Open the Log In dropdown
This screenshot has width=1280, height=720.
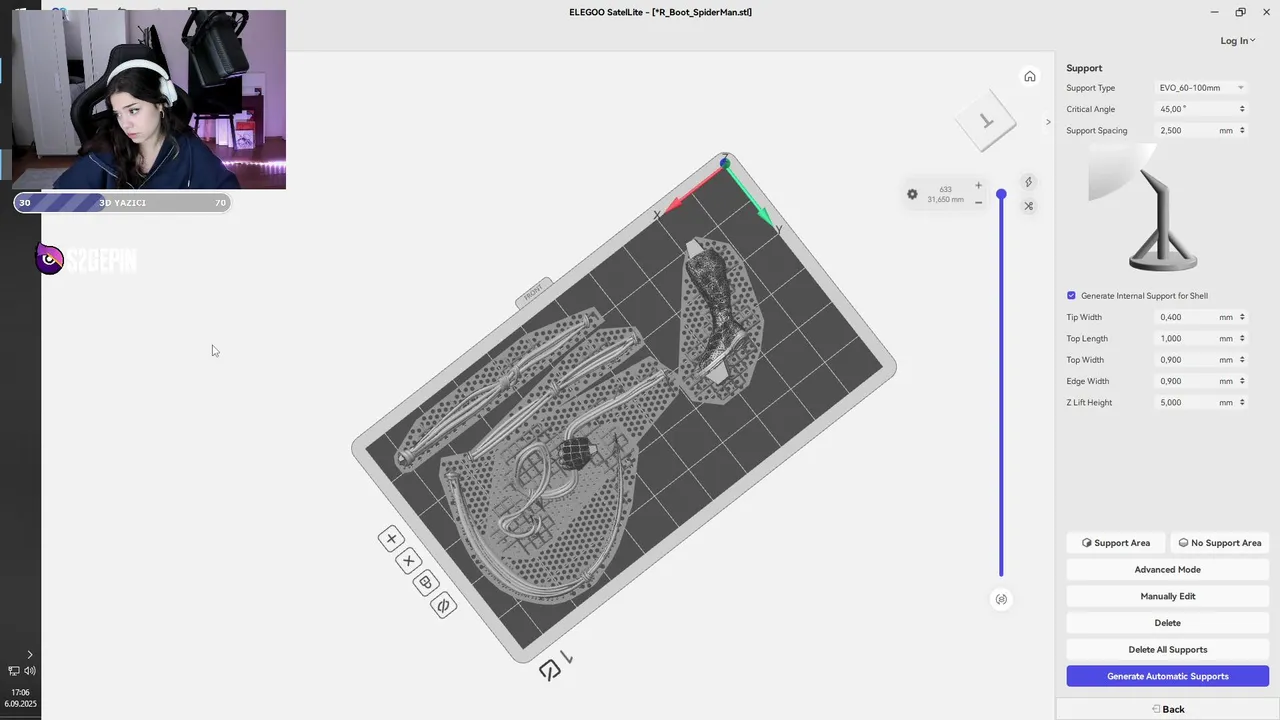(x=1238, y=41)
